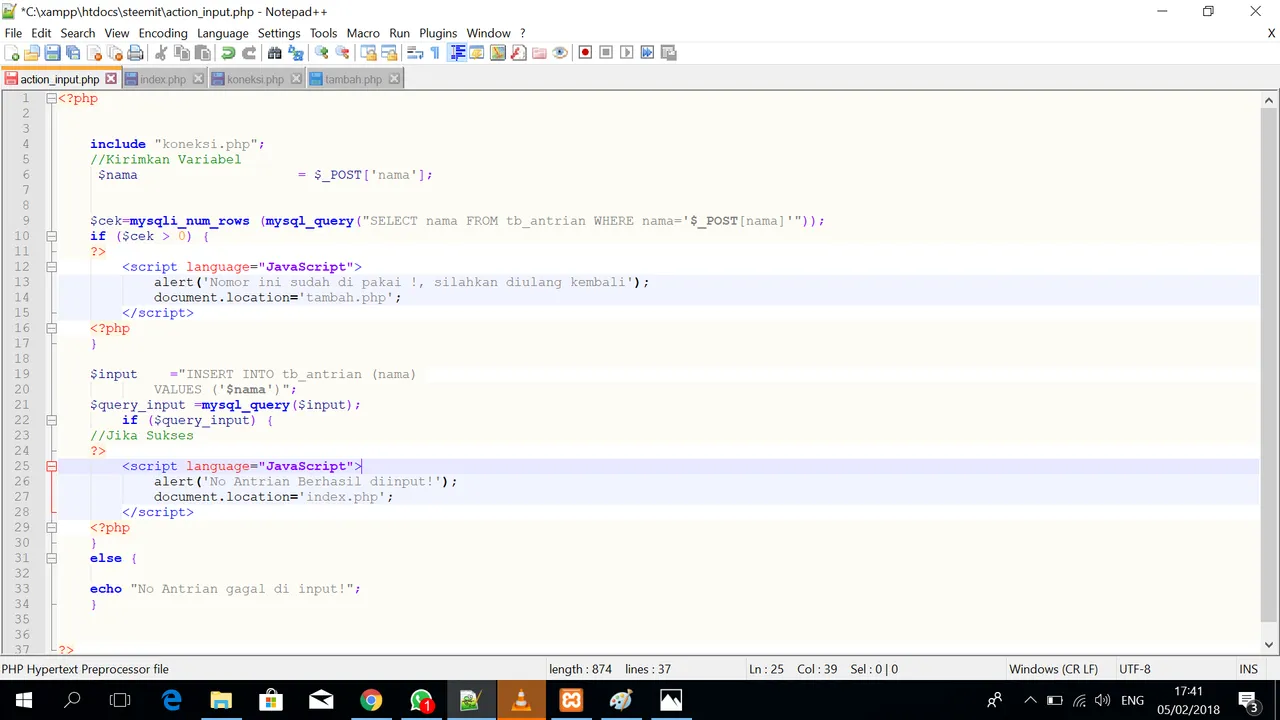This screenshot has width=1280, height=720.
Task: Toggle Word Wrap in the toolbar
Action: click(x=415, y=53)
